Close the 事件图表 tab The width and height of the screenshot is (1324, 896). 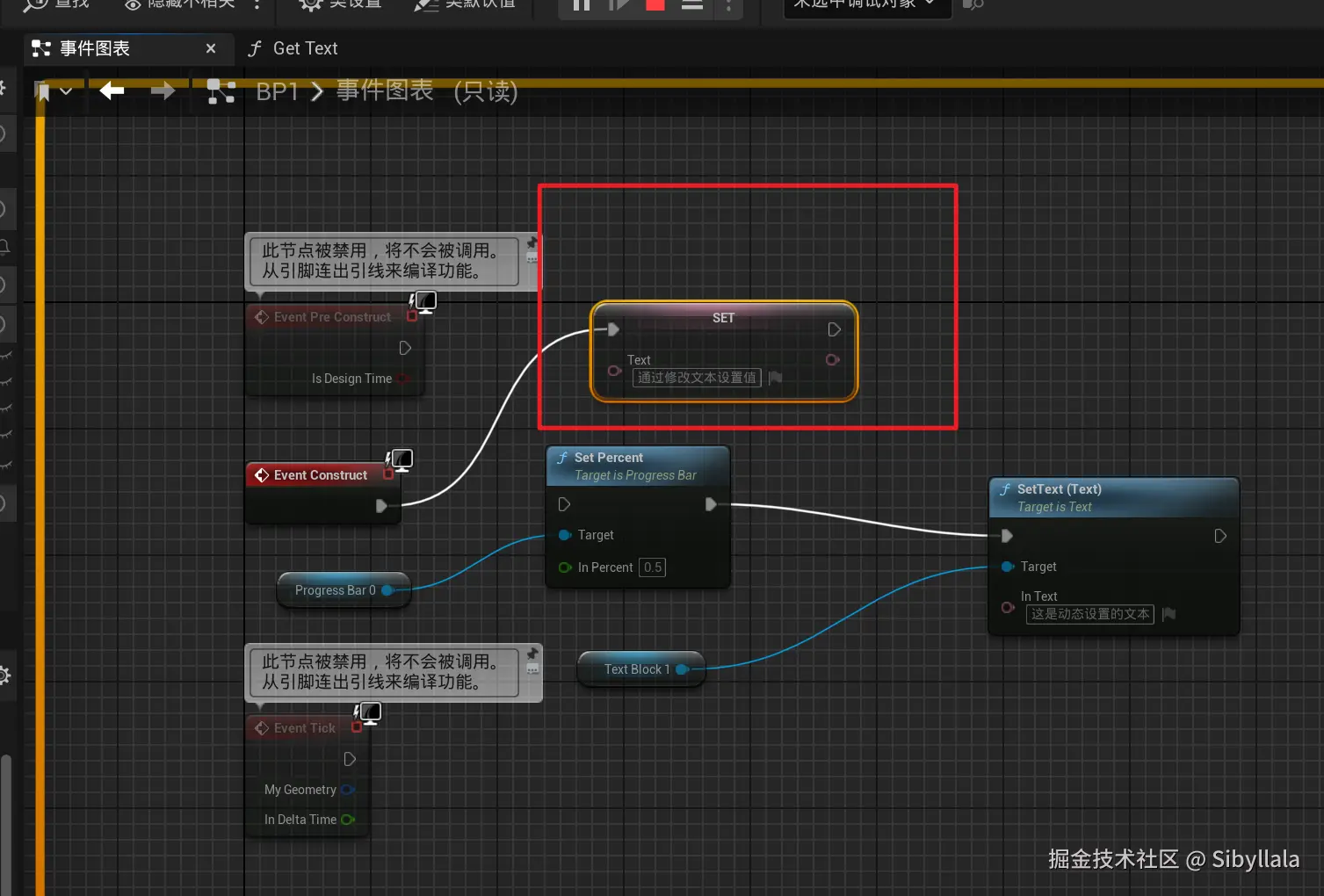point(211,48)
